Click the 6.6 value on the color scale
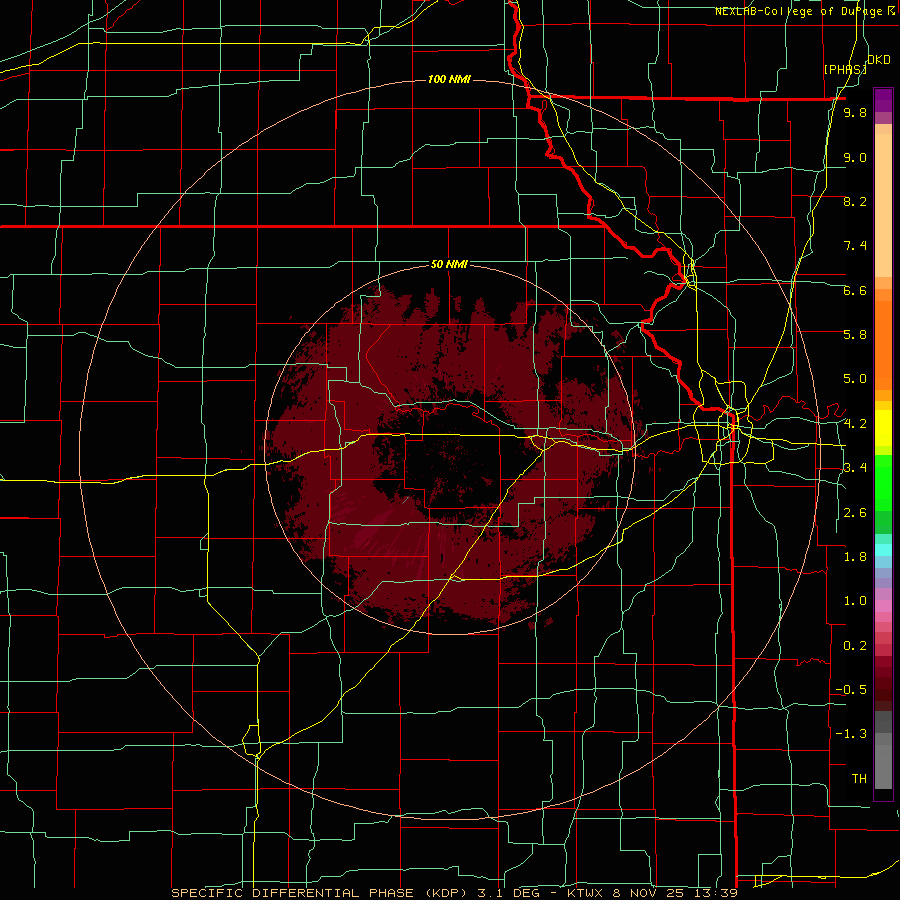Viewport: 900px width, 900px height. click(855, 290)
